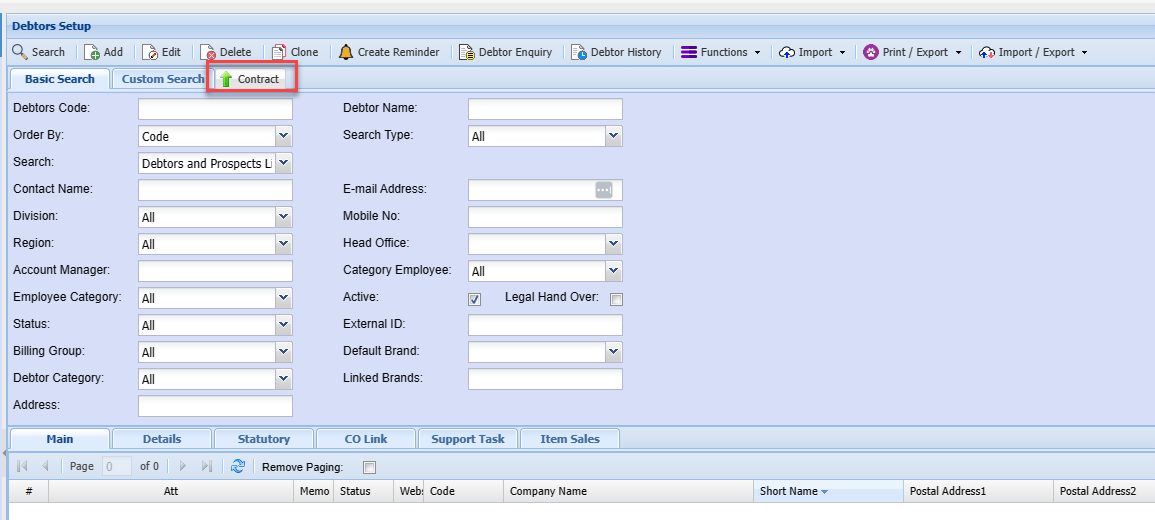Viewport: 1155px width, 520px height.
Task: Edit the selected debtor
Action: point(161,52)
